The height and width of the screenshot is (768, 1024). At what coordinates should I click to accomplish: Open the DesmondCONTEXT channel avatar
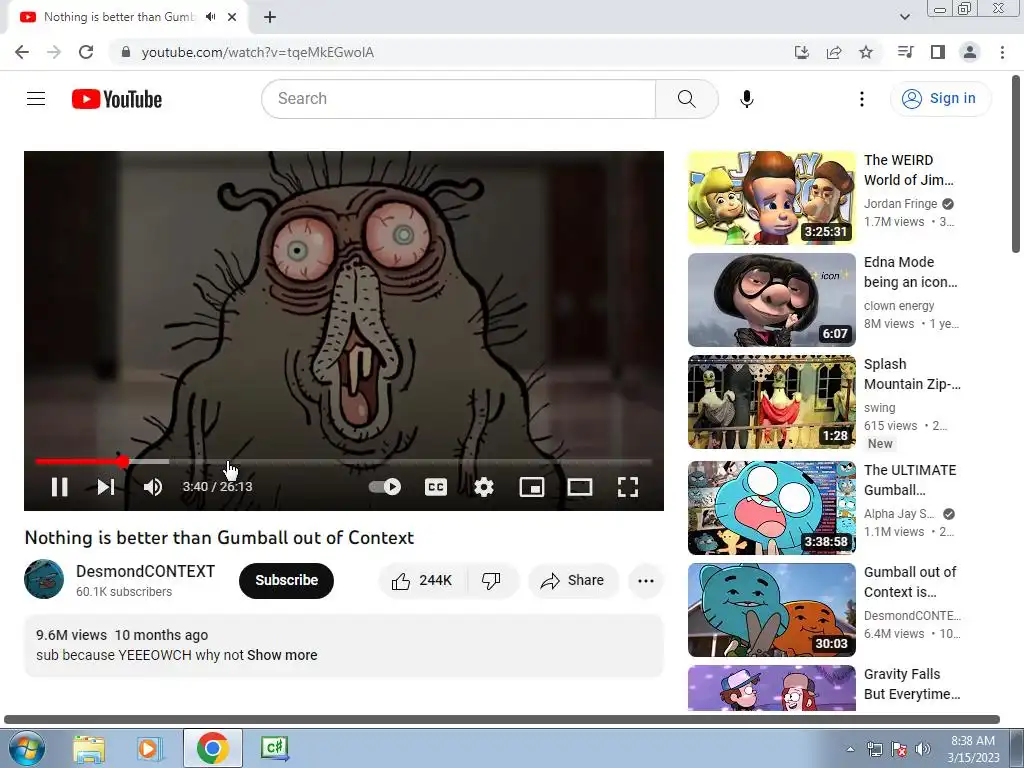(44, 579)
